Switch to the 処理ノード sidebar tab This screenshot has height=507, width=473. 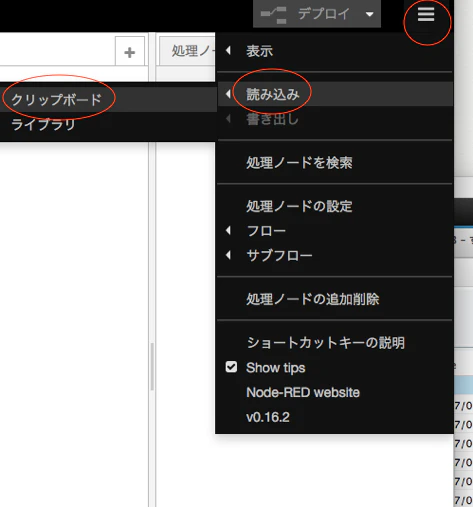click(x=188, y=51)
